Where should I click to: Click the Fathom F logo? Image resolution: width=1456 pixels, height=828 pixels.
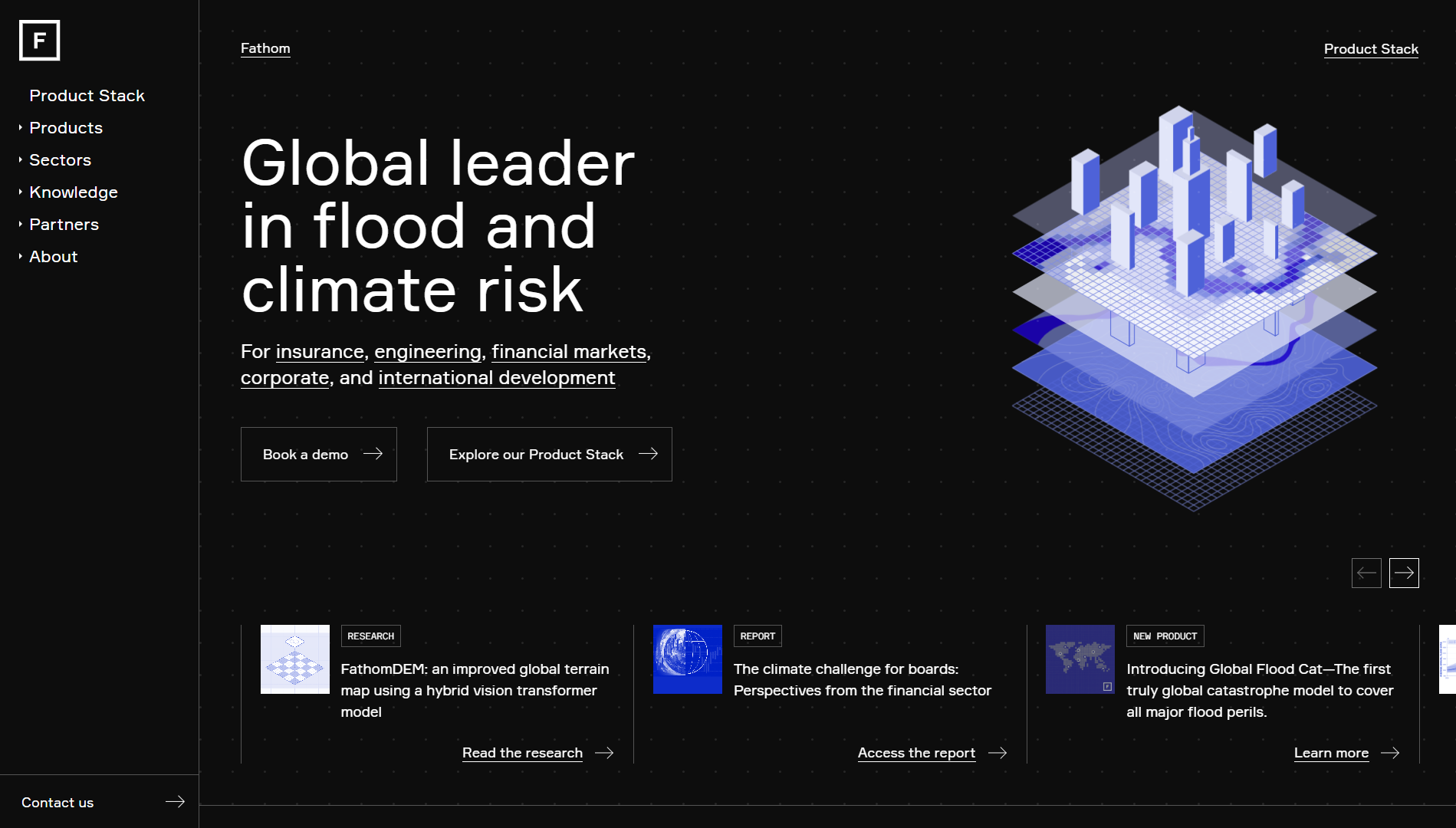[39, 41]
